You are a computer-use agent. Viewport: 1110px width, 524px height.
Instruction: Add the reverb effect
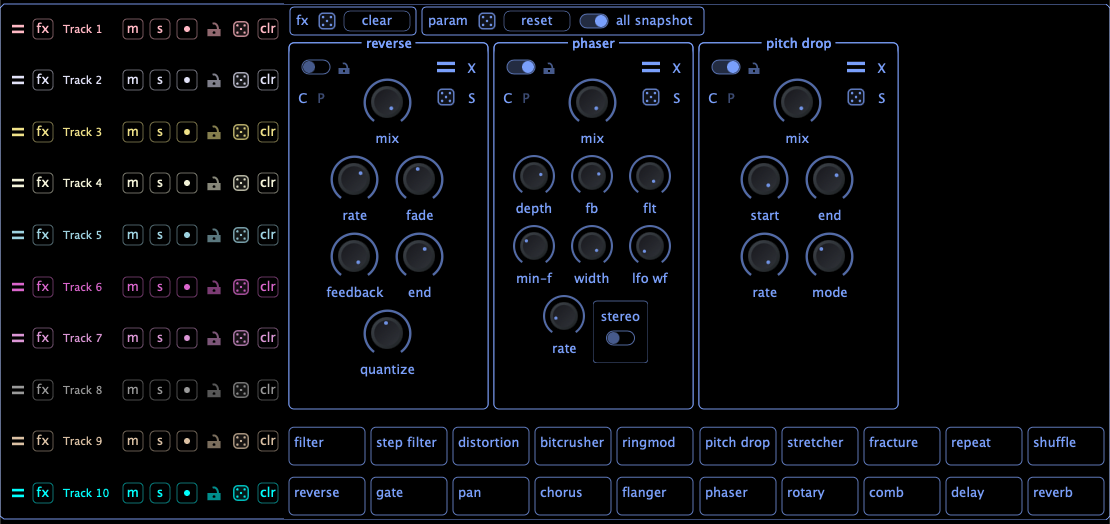coord(1066,496)
